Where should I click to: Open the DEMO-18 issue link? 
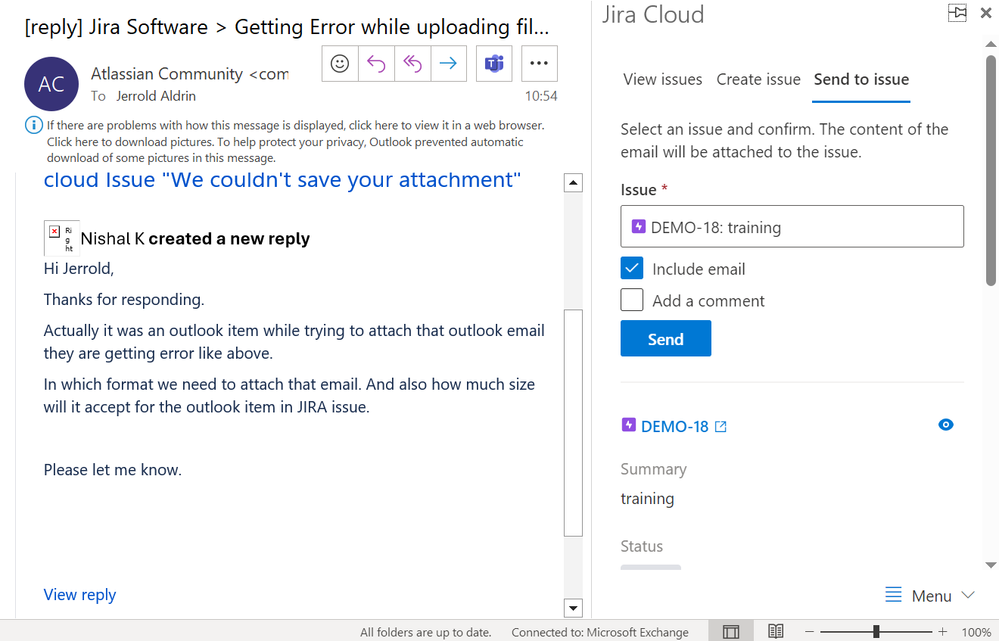click(675, 426)
